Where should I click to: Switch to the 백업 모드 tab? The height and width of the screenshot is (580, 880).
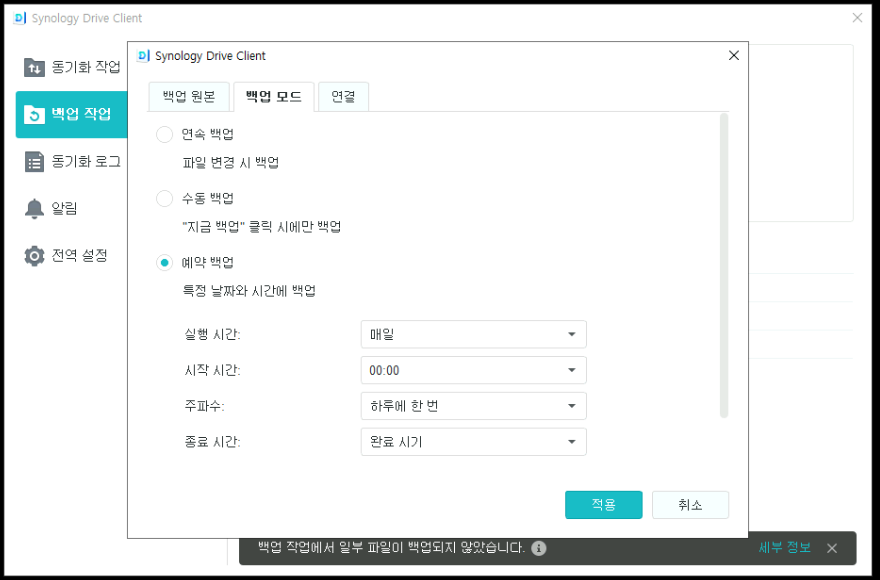[274, 97]
